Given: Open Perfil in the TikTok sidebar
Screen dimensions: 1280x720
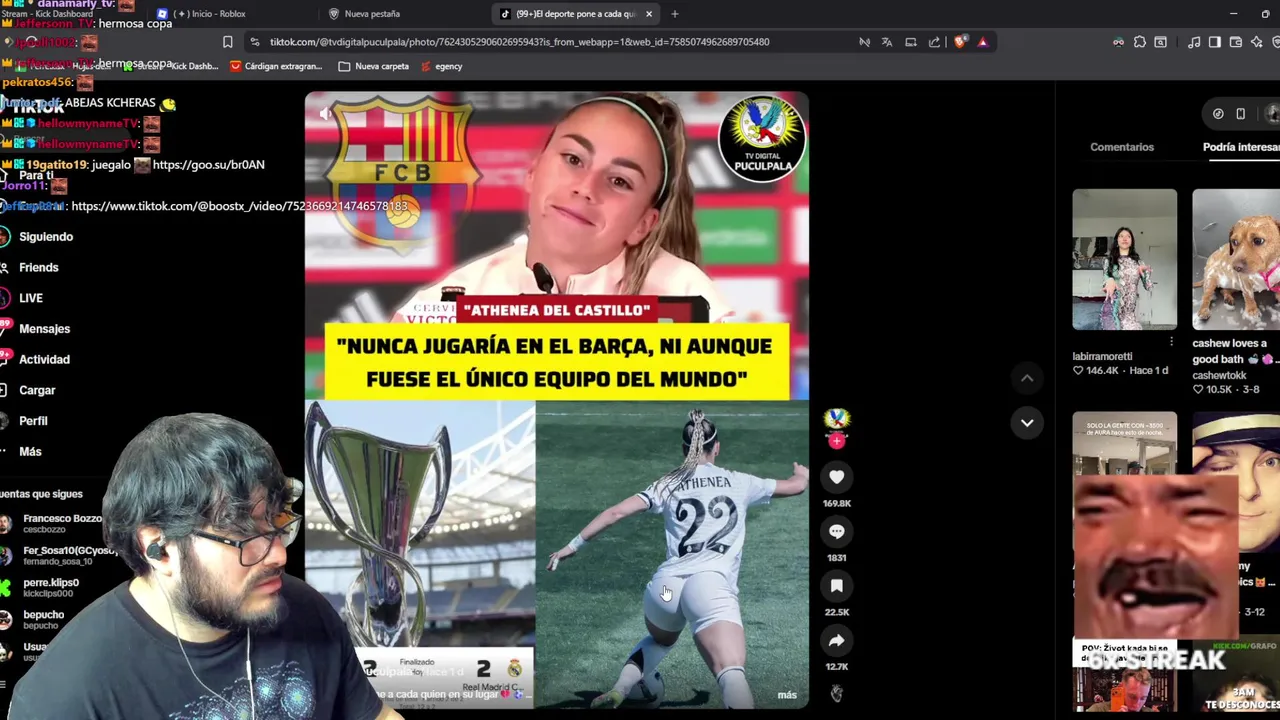Looking at the screenshot, I should click(33, 421).
